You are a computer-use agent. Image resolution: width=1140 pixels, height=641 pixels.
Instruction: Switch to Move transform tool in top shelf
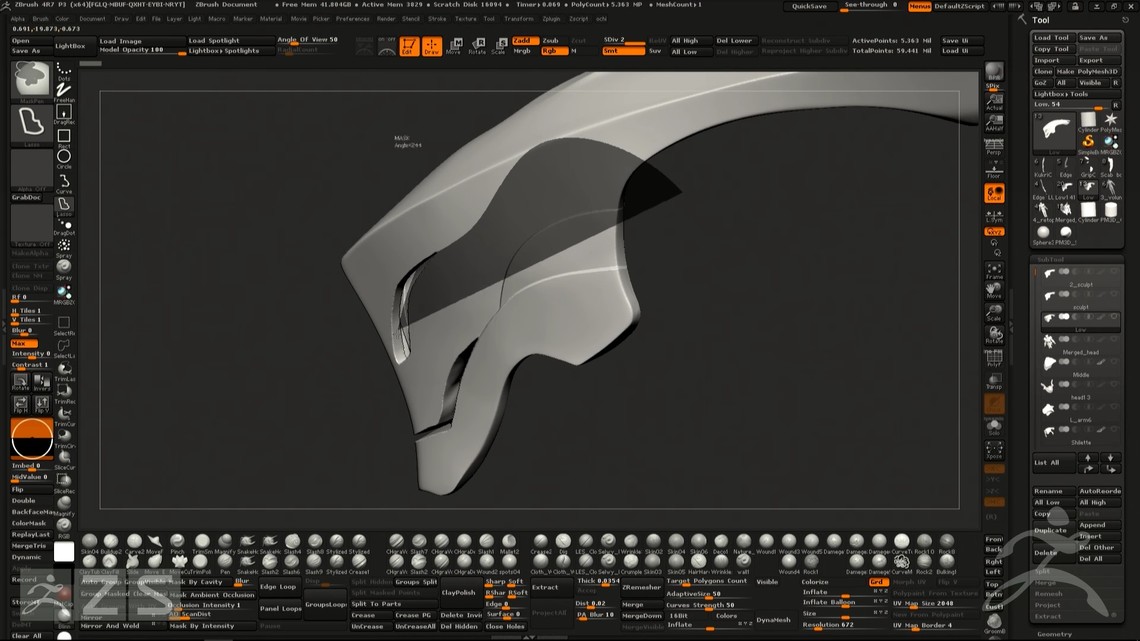[x=454, y=47]
